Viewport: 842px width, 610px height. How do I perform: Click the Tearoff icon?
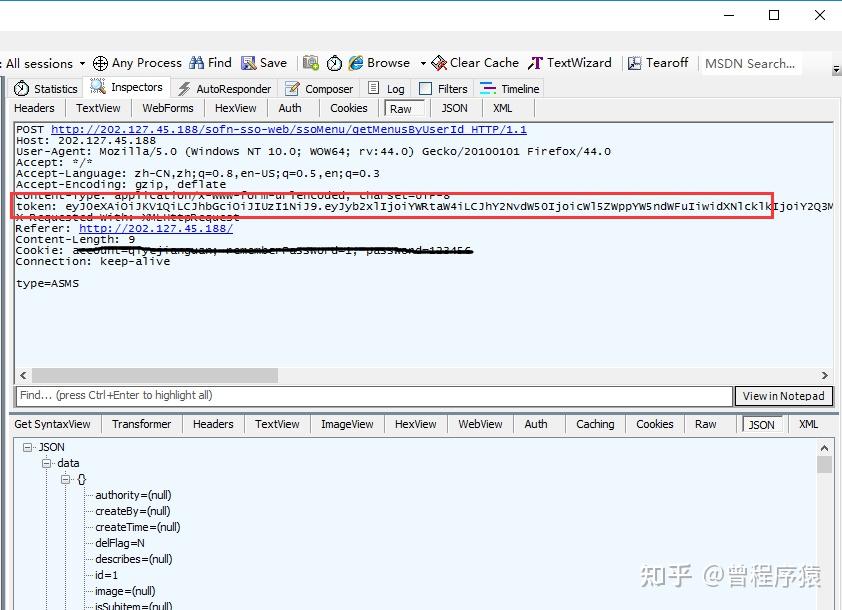pyautogui.click(x=635, y=62)
